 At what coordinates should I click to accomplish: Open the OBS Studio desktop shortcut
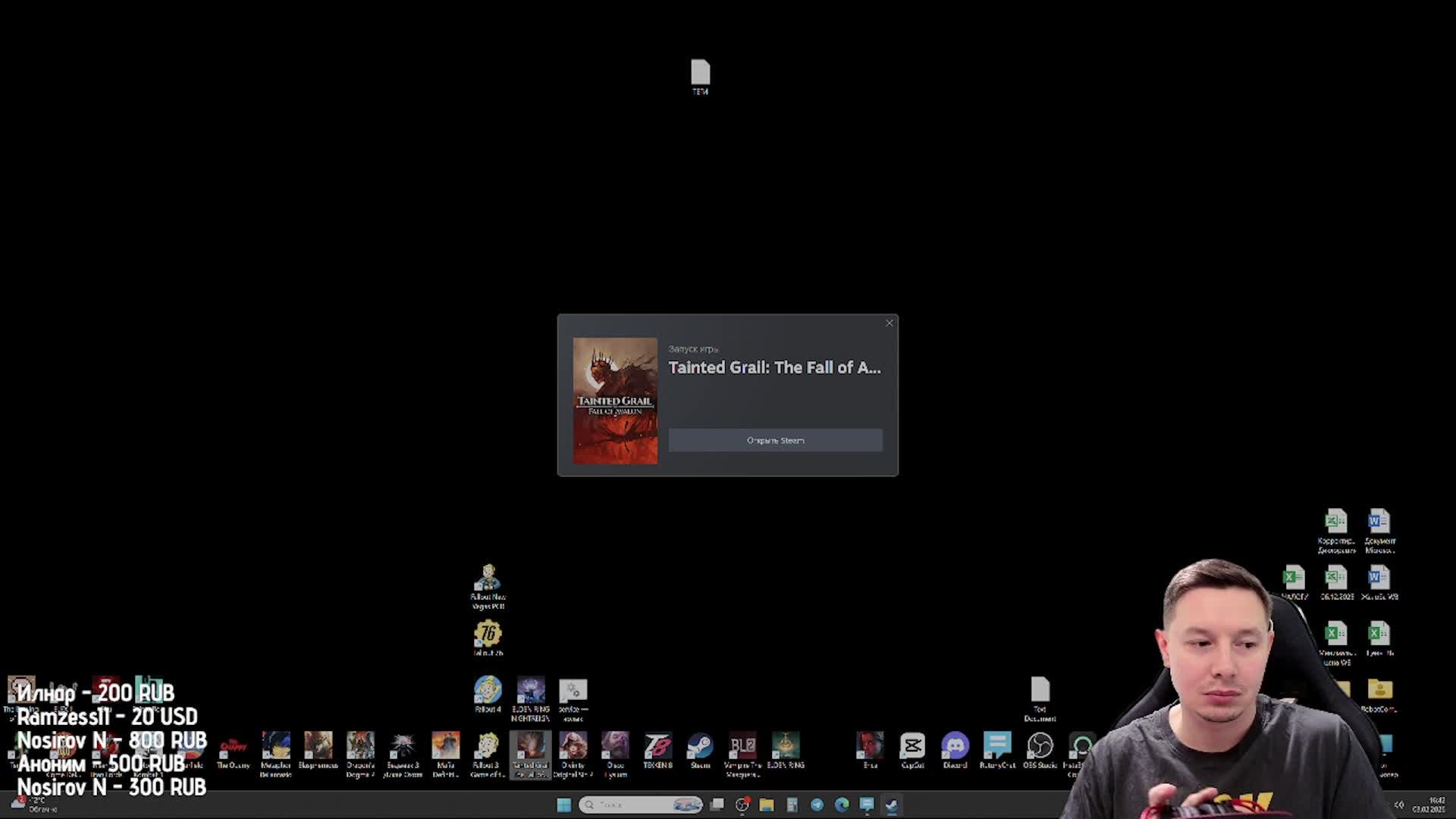(1040, 747)
